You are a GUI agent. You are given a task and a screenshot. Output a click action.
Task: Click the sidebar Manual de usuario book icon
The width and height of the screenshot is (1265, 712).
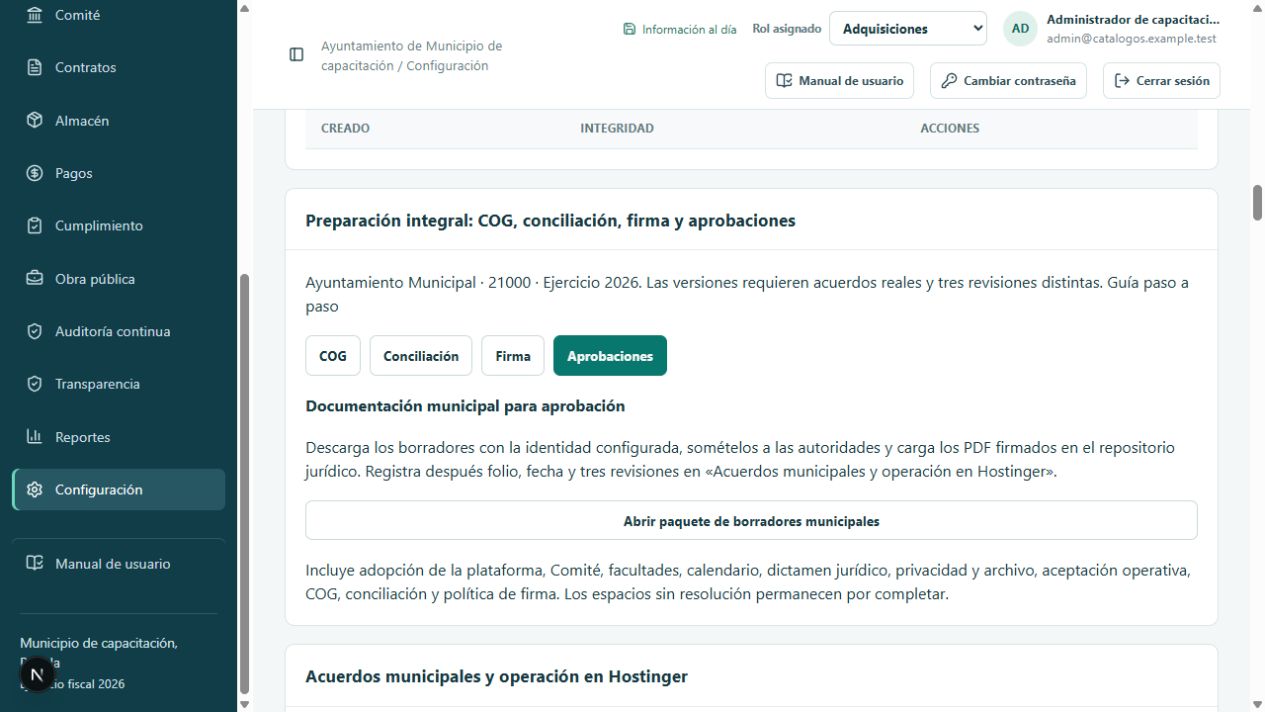click(35, 564)
